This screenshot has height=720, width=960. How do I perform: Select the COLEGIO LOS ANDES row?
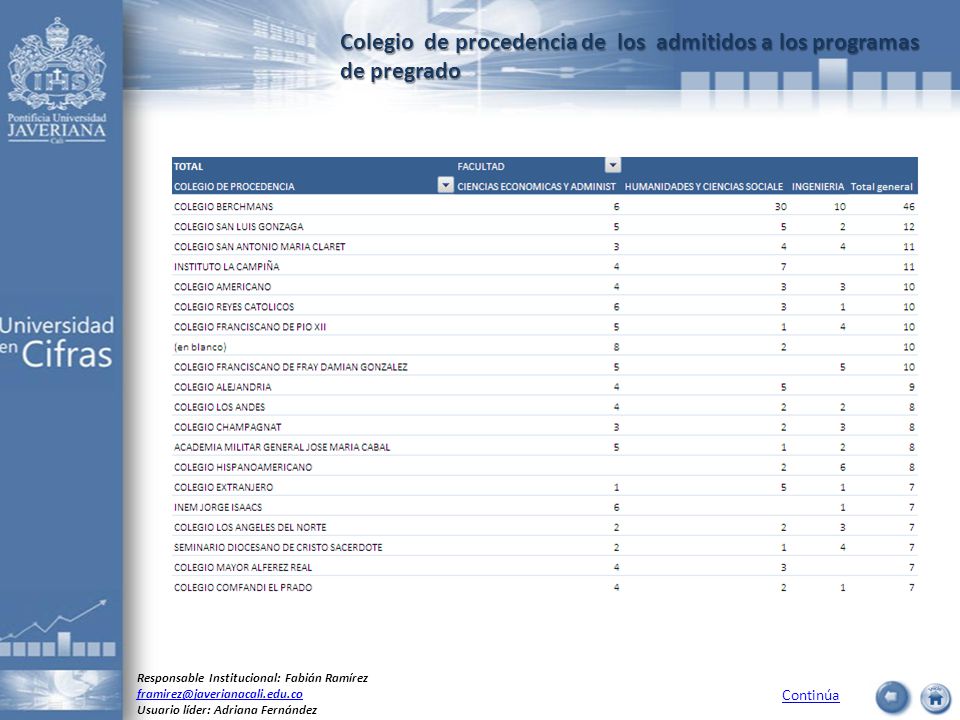[544, 407]
